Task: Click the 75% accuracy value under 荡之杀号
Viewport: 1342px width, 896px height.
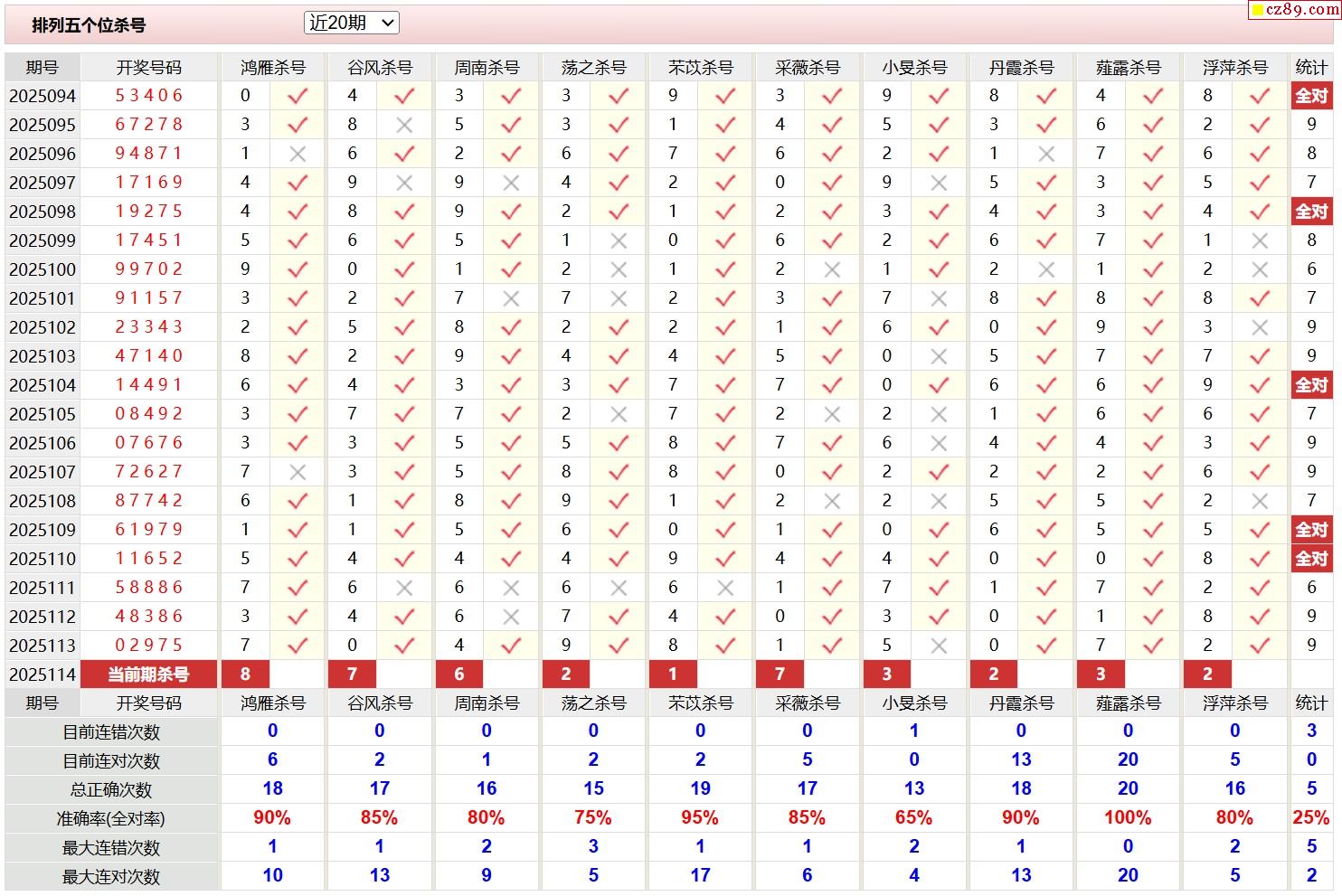Action: point(593,818)
